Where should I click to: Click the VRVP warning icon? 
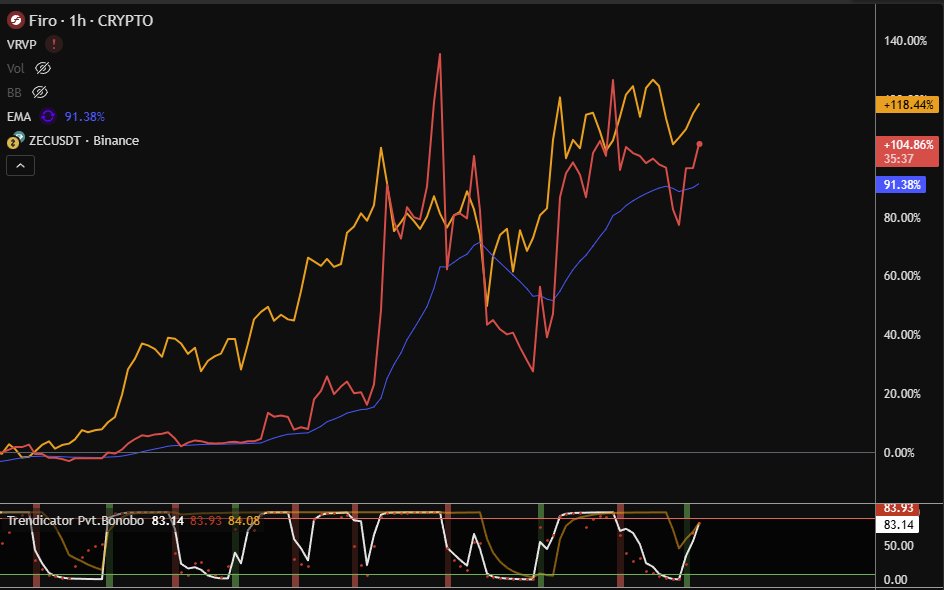tap(56, 44)
